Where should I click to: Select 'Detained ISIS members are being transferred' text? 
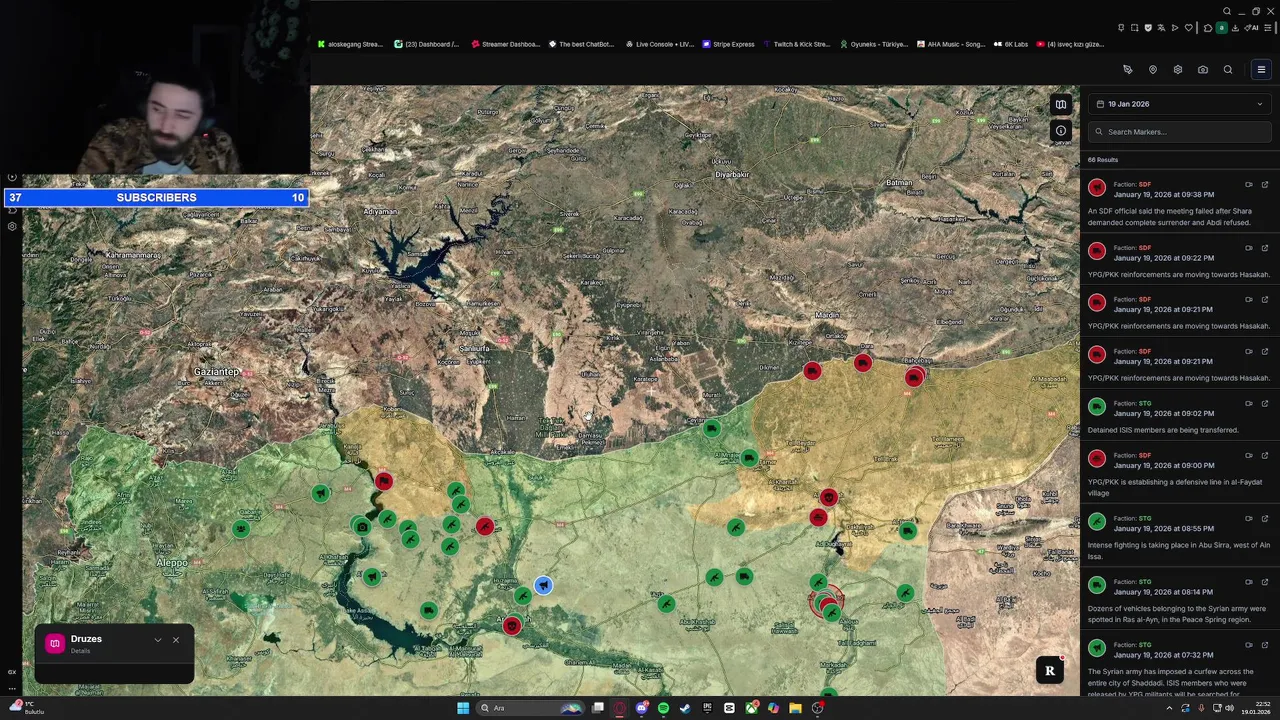point(1163,430)
